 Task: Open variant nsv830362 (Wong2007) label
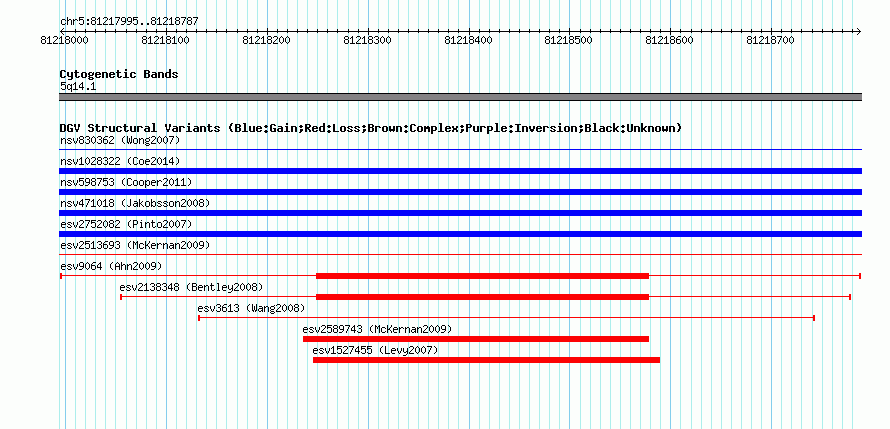pos(120,140)
